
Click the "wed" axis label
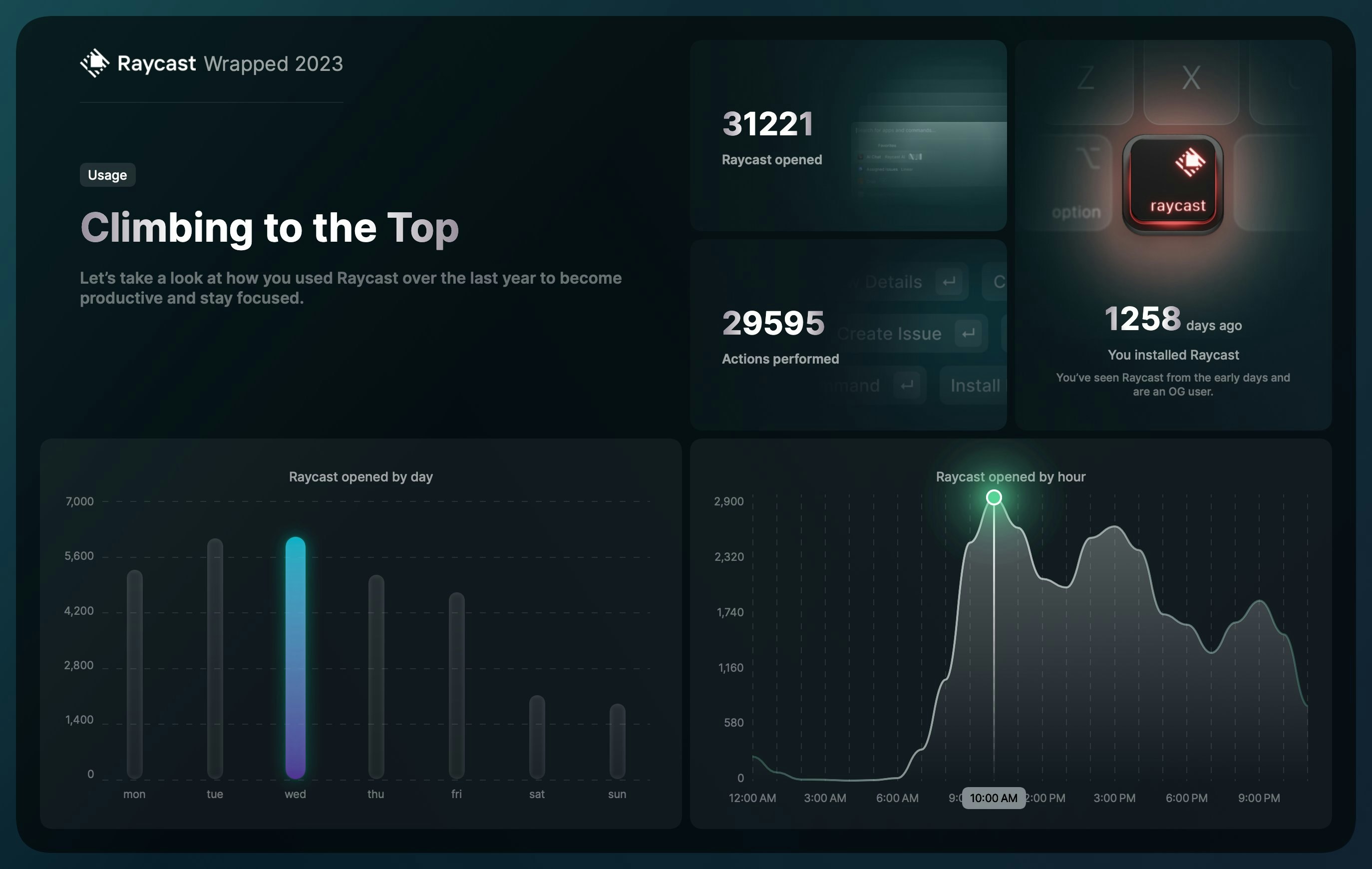295,794
